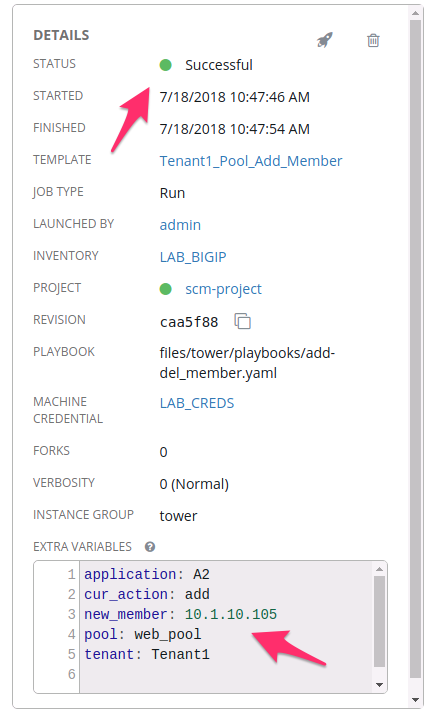Delete job using trash can icon
The width and height of the screenshot is (430, 710).
click(373, 40)
